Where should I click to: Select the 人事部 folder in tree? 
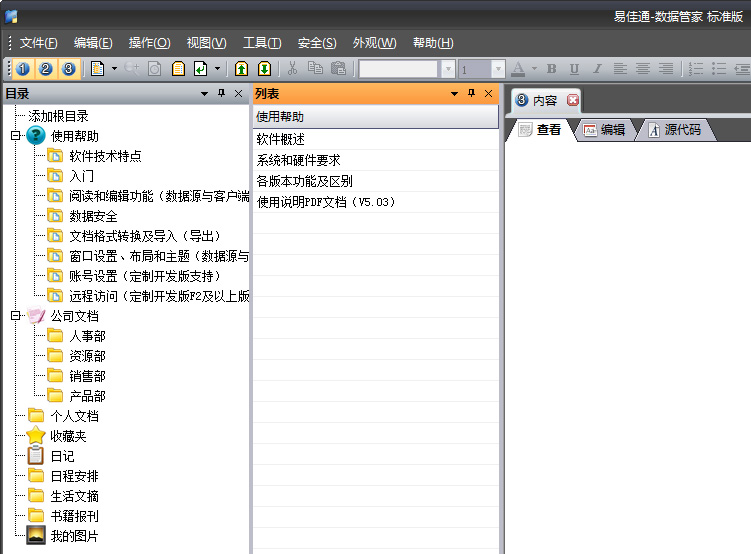[87, 336]
